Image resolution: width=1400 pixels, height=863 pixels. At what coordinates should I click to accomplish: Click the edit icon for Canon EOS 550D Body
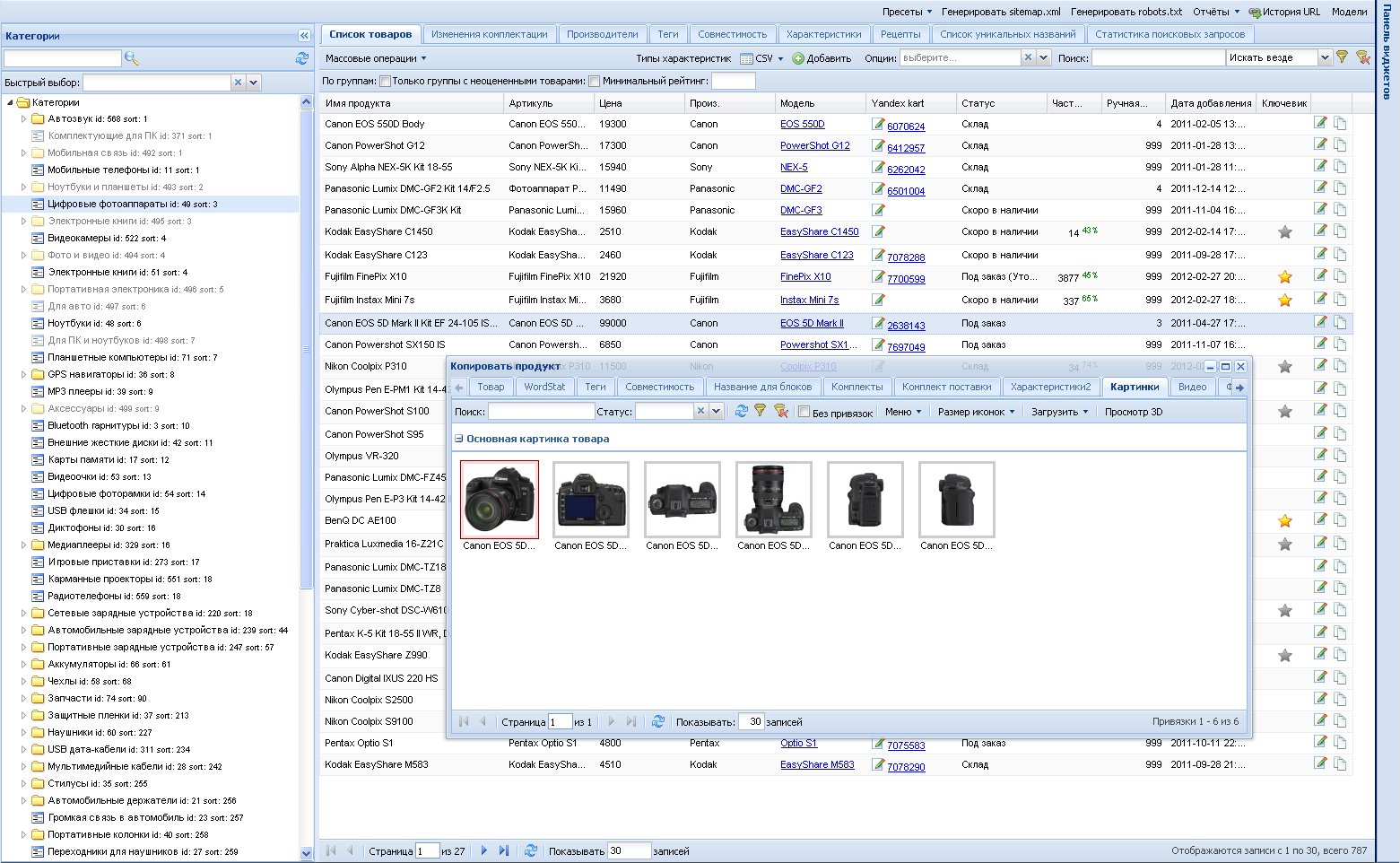tap(1320, 124)
